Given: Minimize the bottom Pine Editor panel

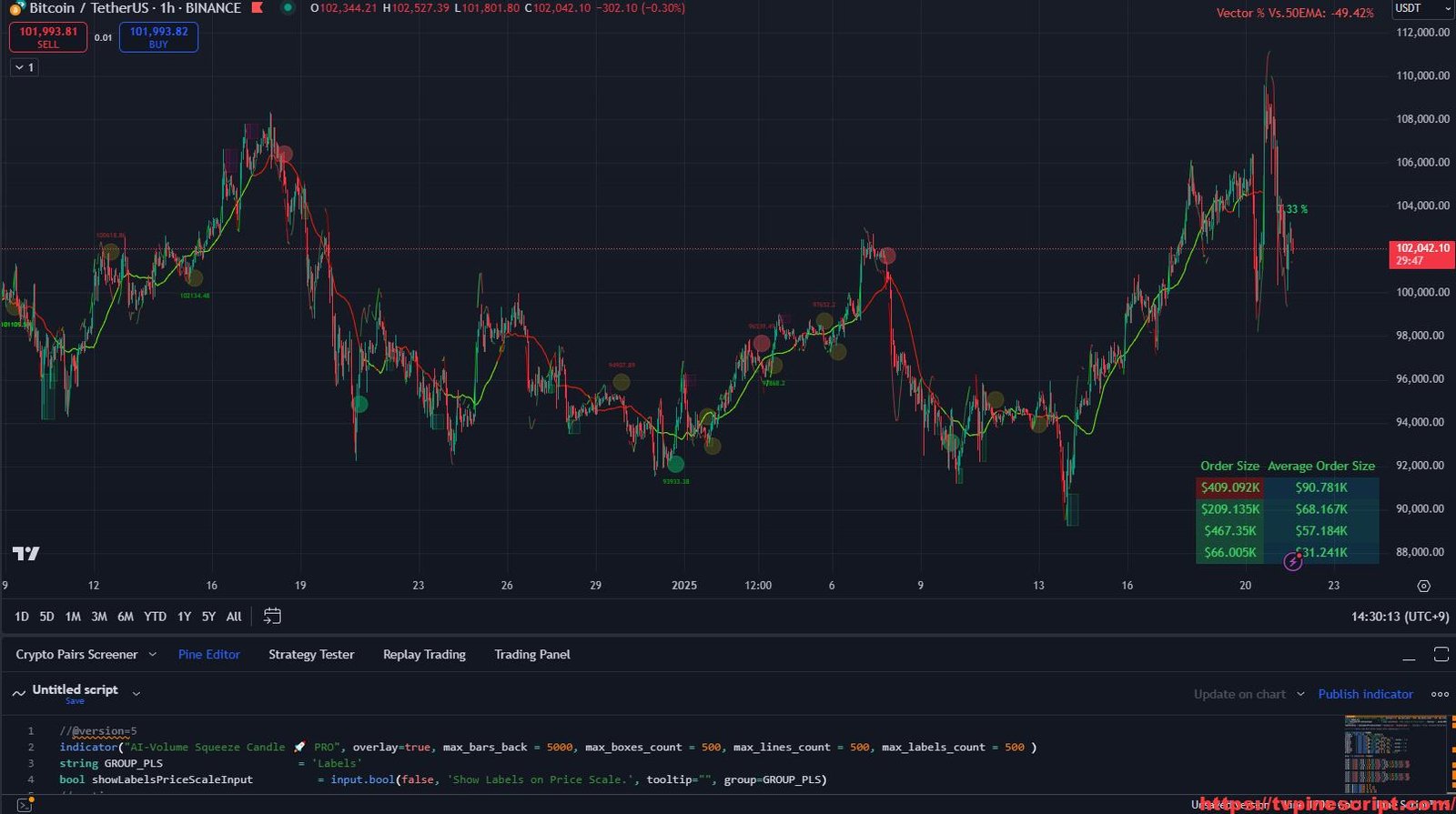Looking at the screenshot, I should [x=1409, y=655].
